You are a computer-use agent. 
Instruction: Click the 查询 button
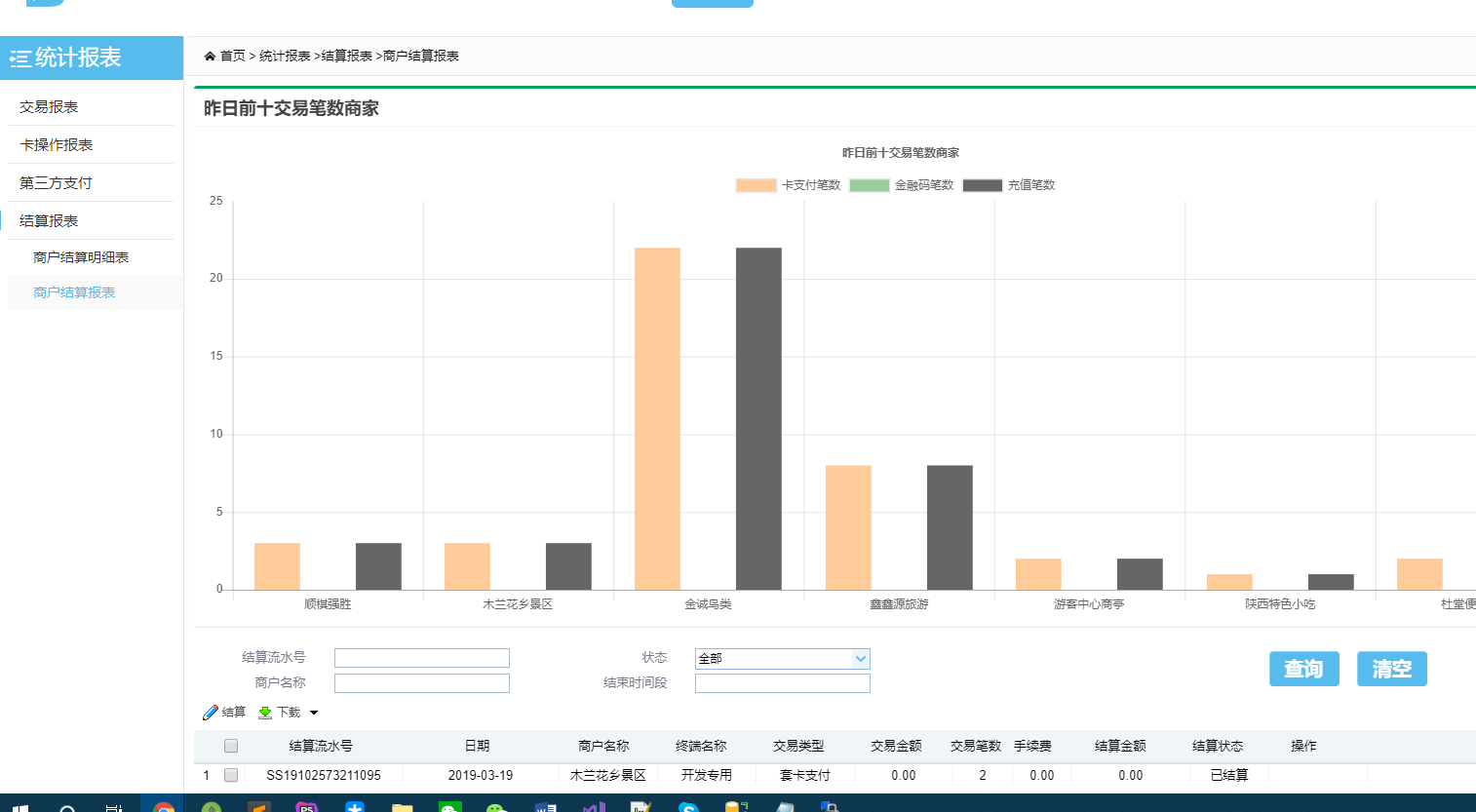click(x=1303, y=669)
